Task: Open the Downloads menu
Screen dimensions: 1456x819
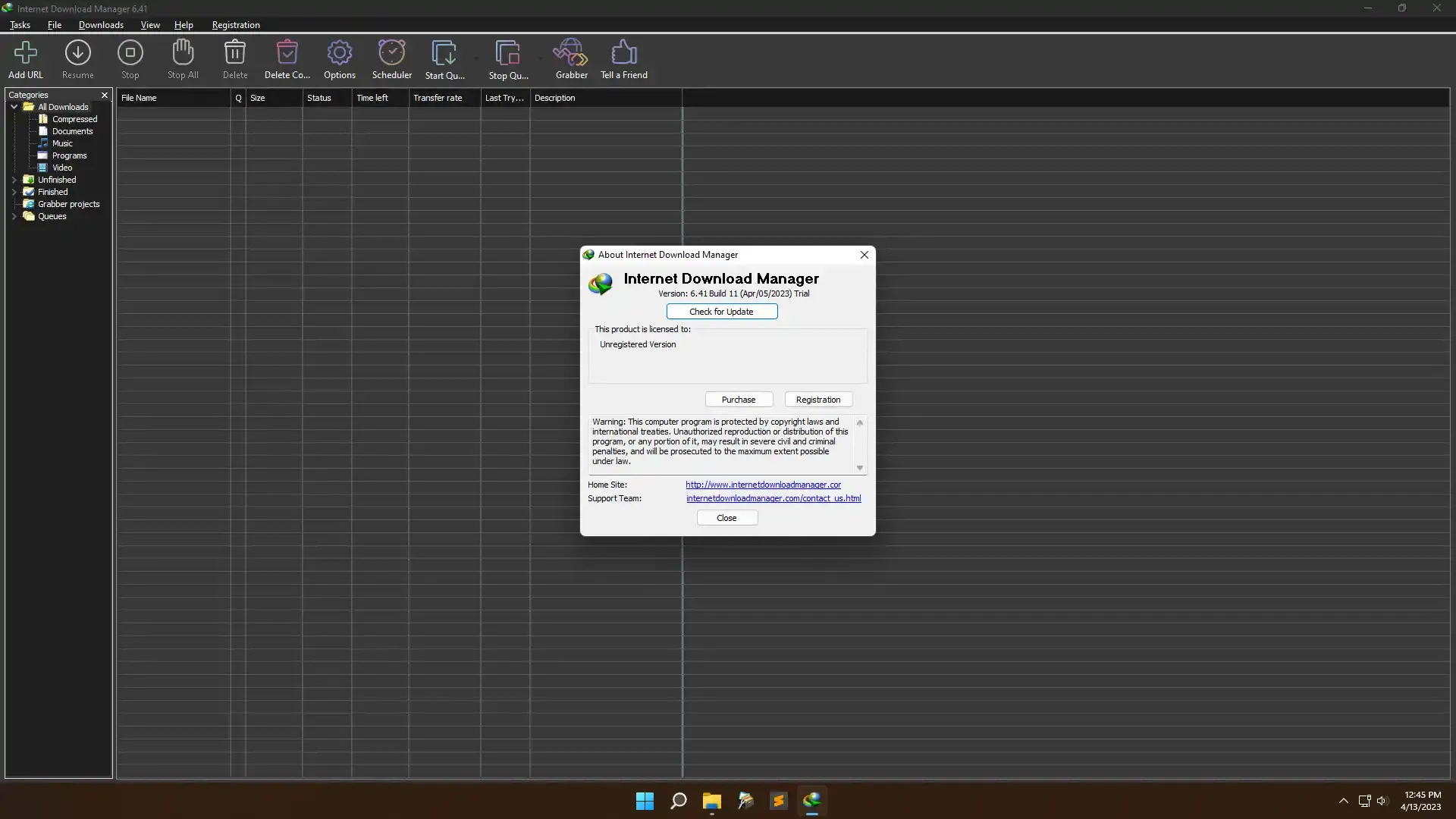Action: click(101, 25)
